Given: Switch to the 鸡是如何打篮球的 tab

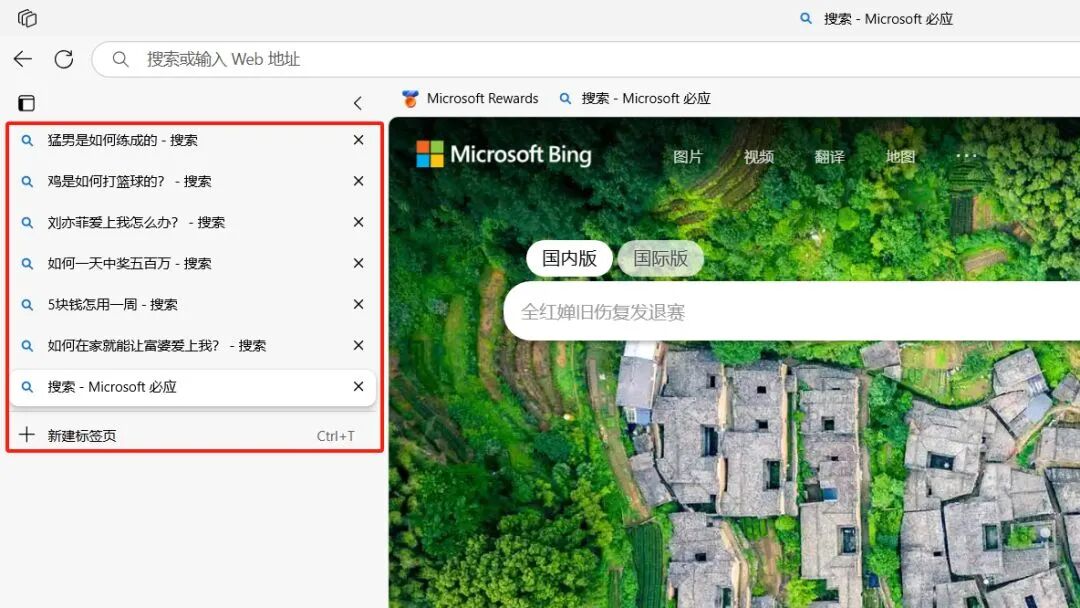Looking at the screenshot, I should coord(193,181).
